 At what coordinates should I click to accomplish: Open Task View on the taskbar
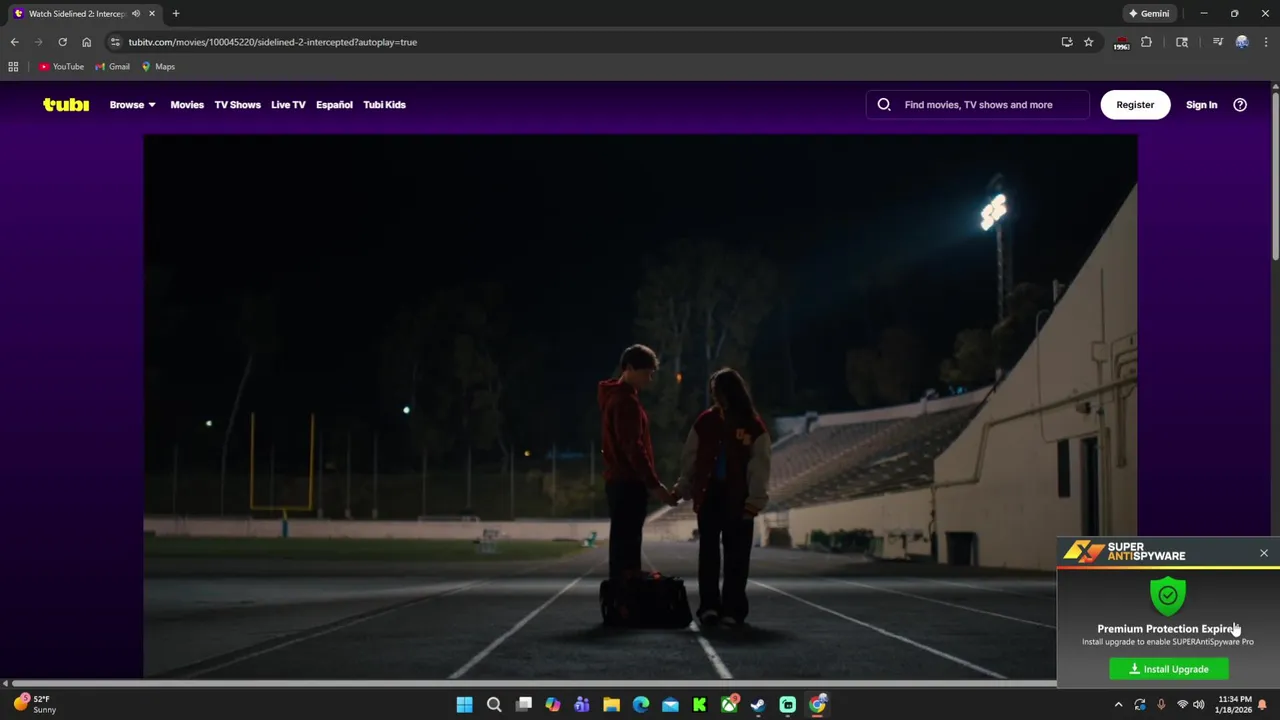(523, 705)
